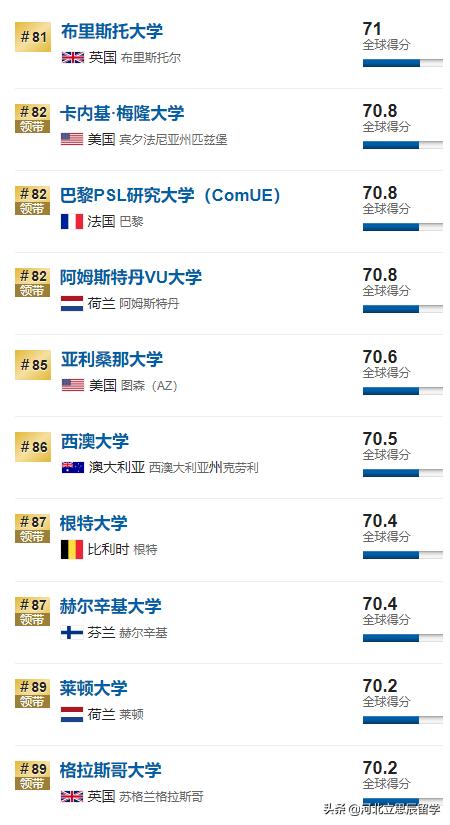The height and width of the screenshot is (825, 450).
Task: Click the French flag next to 巴黎
Action: (x=72, y=221)
